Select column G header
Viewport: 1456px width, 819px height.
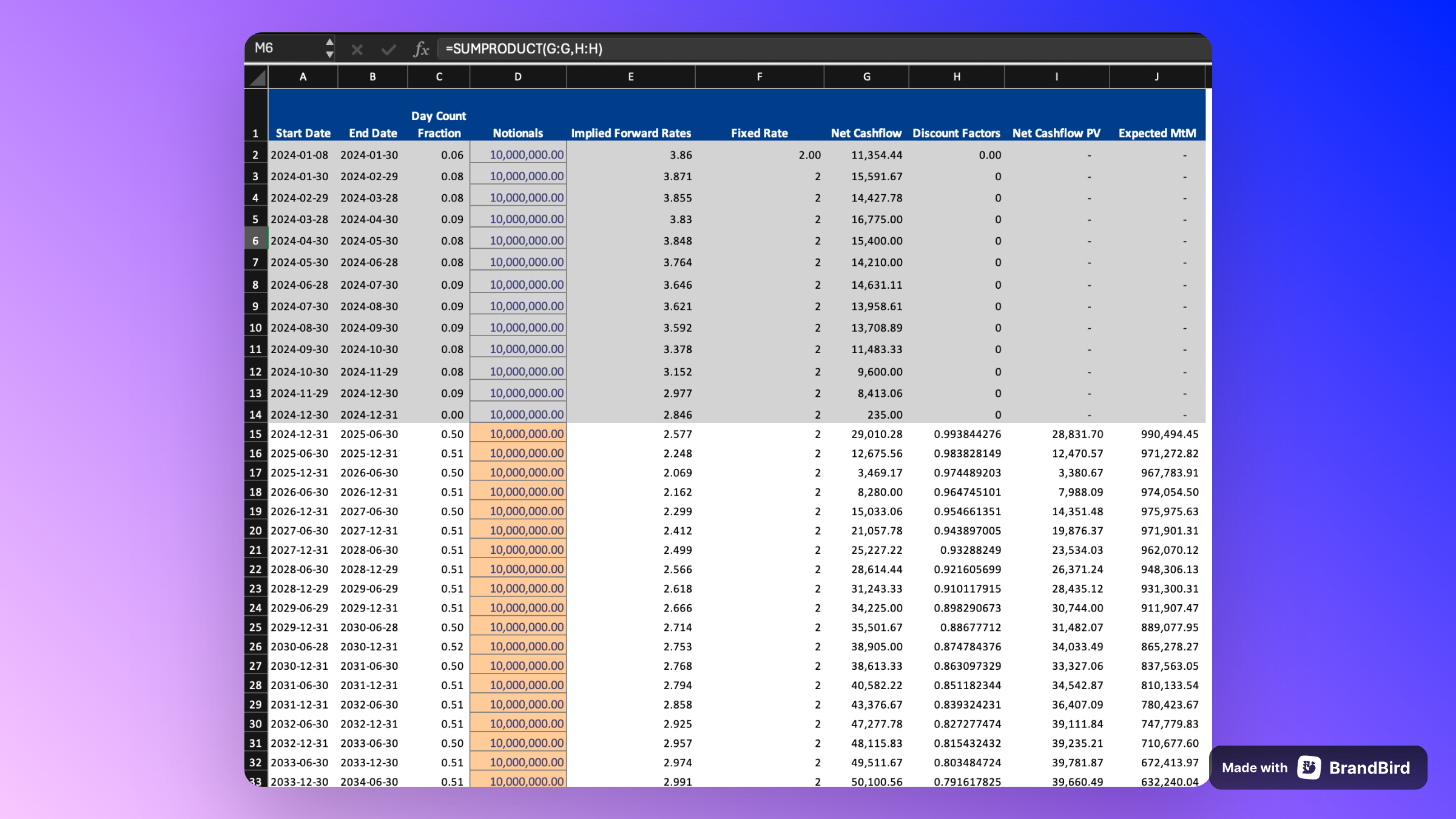pos(866,77)
